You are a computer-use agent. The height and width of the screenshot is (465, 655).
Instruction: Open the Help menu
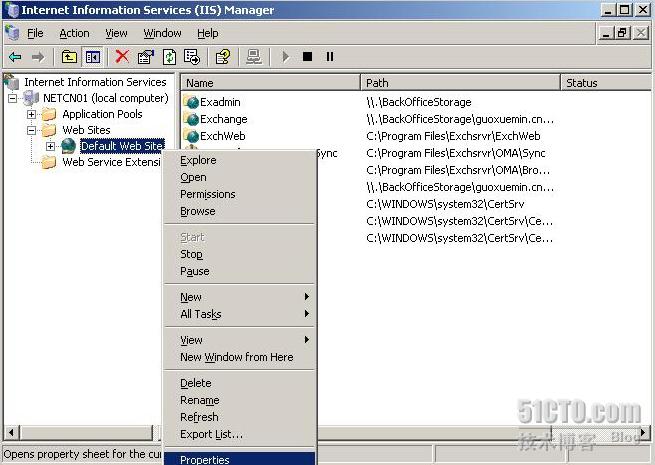click(208, 33)
